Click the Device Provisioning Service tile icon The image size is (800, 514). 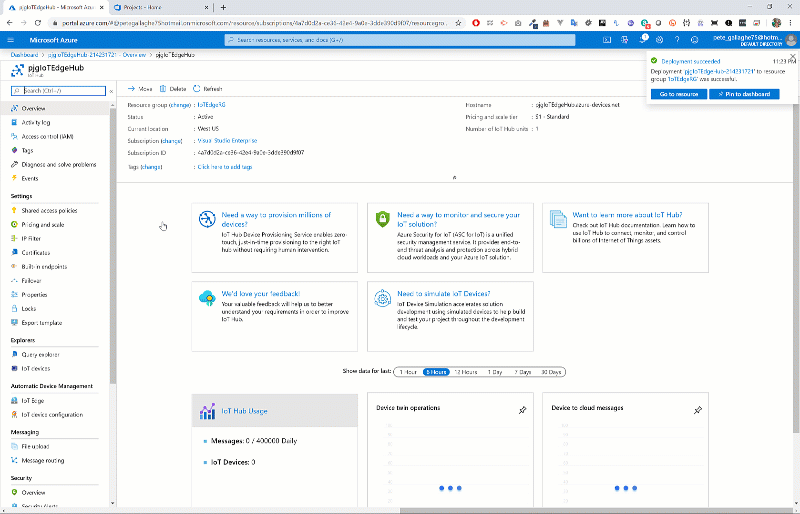click(x=207, y=219)
